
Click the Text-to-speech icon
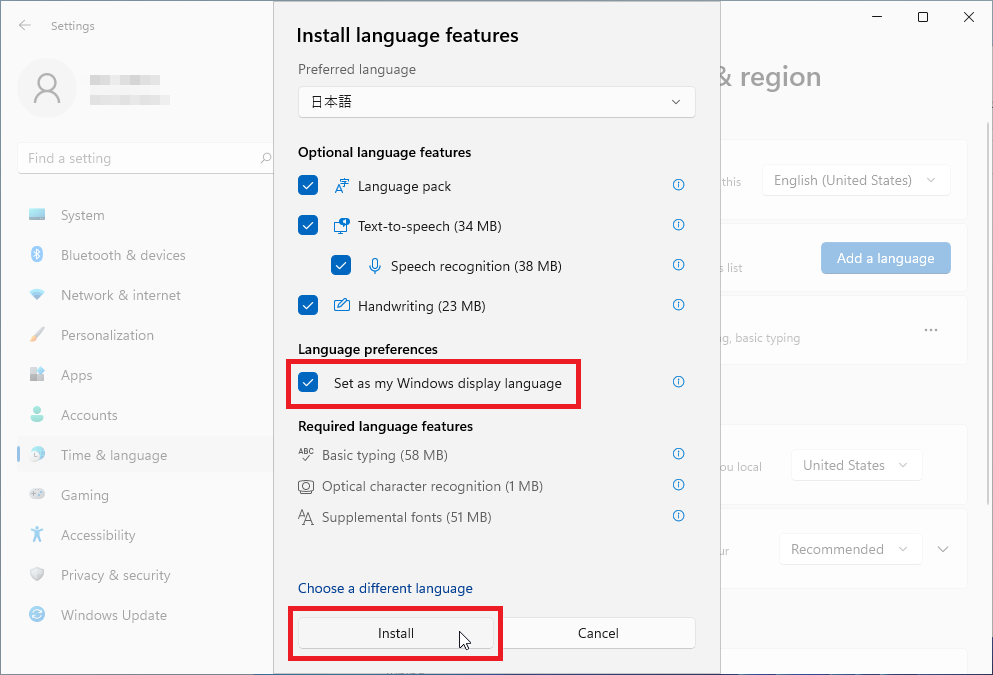(341, 225)
